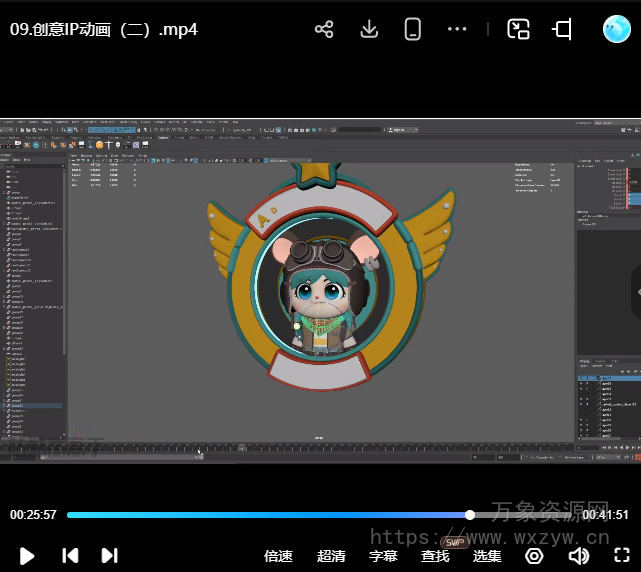Click the 查找 search button
The height and width of the screenshot is (572, 641).
tap(435, 556)
